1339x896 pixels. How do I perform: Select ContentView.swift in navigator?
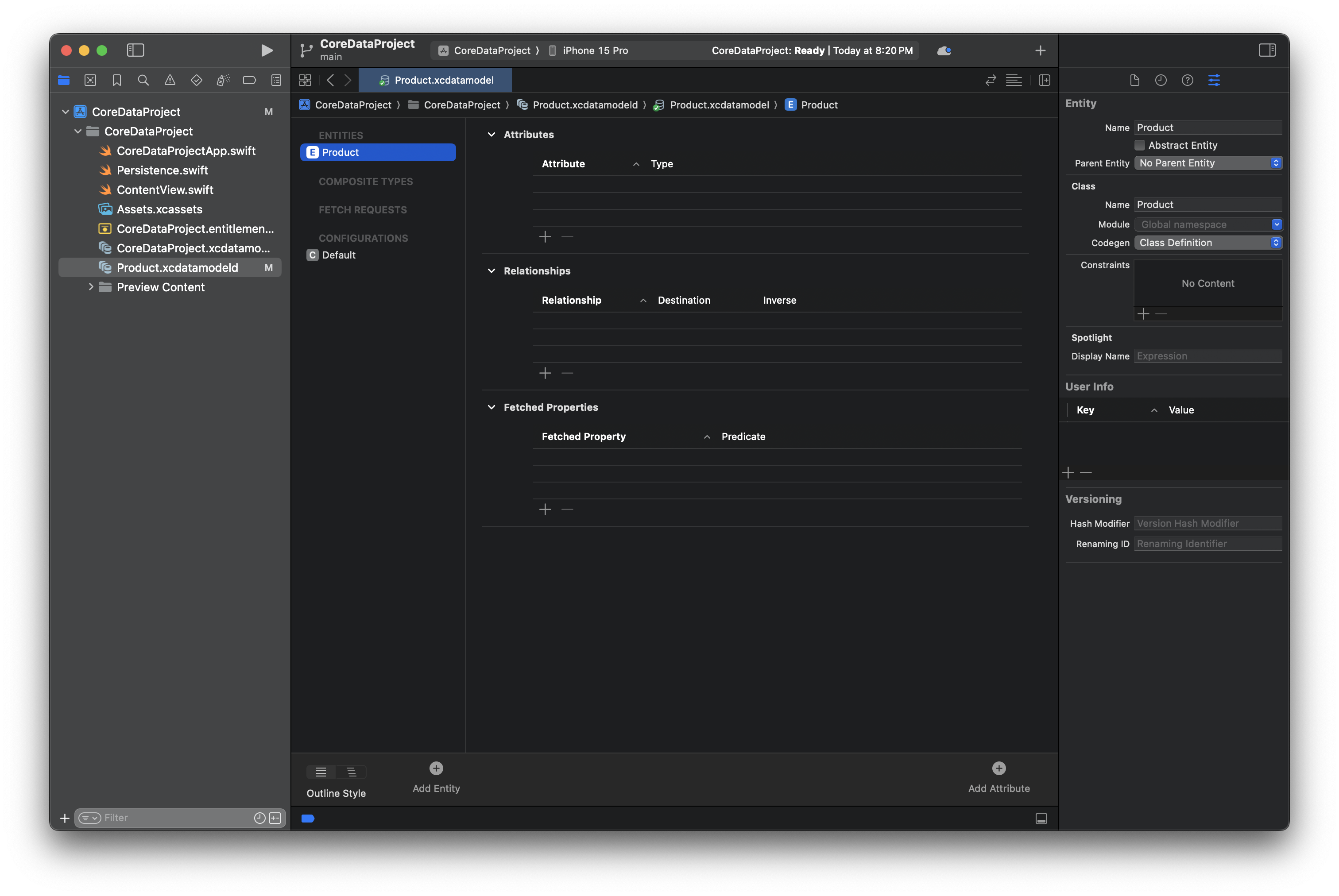point(165,190)
